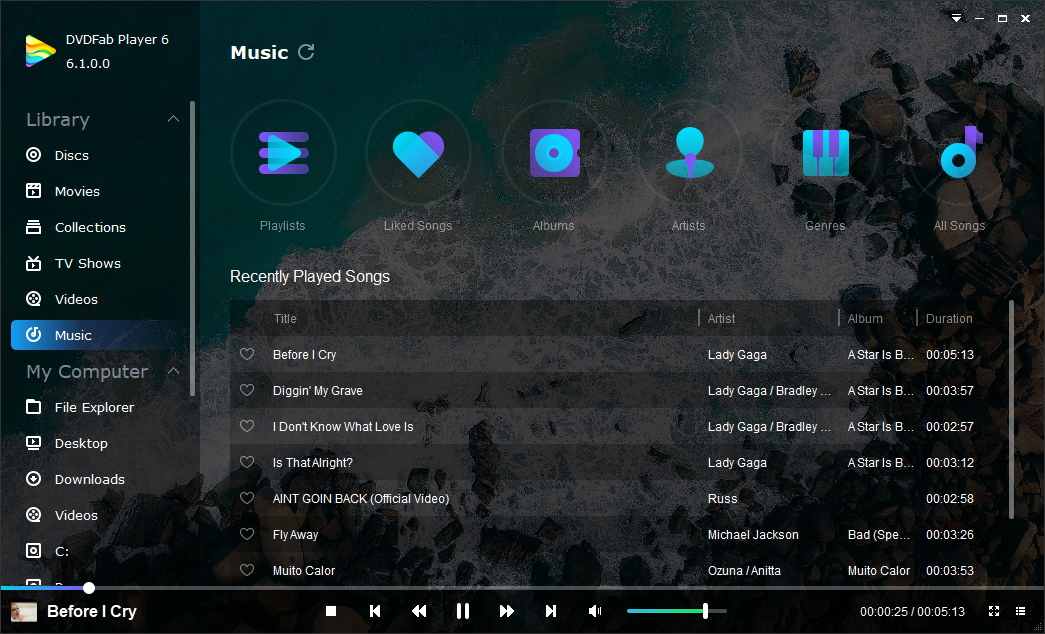Select the Before I Cry song row
The width and height of the screenshot is (1045, 634).
click(x=618, y=354)
